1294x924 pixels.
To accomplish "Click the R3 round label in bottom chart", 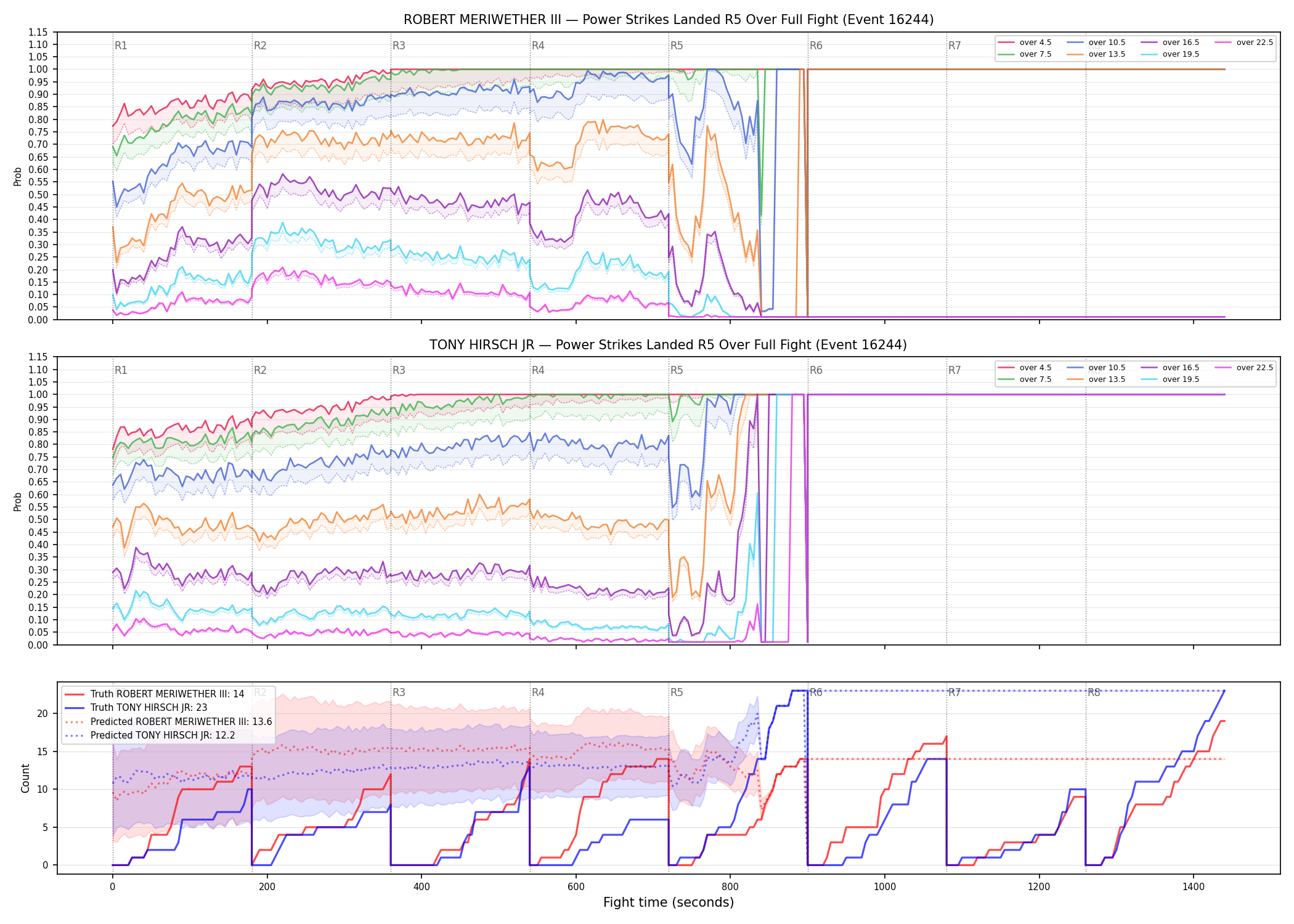I will 399,692.
